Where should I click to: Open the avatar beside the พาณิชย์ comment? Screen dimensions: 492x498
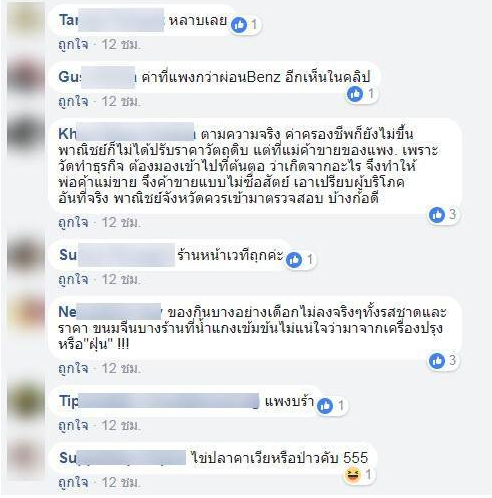[26, 134]
